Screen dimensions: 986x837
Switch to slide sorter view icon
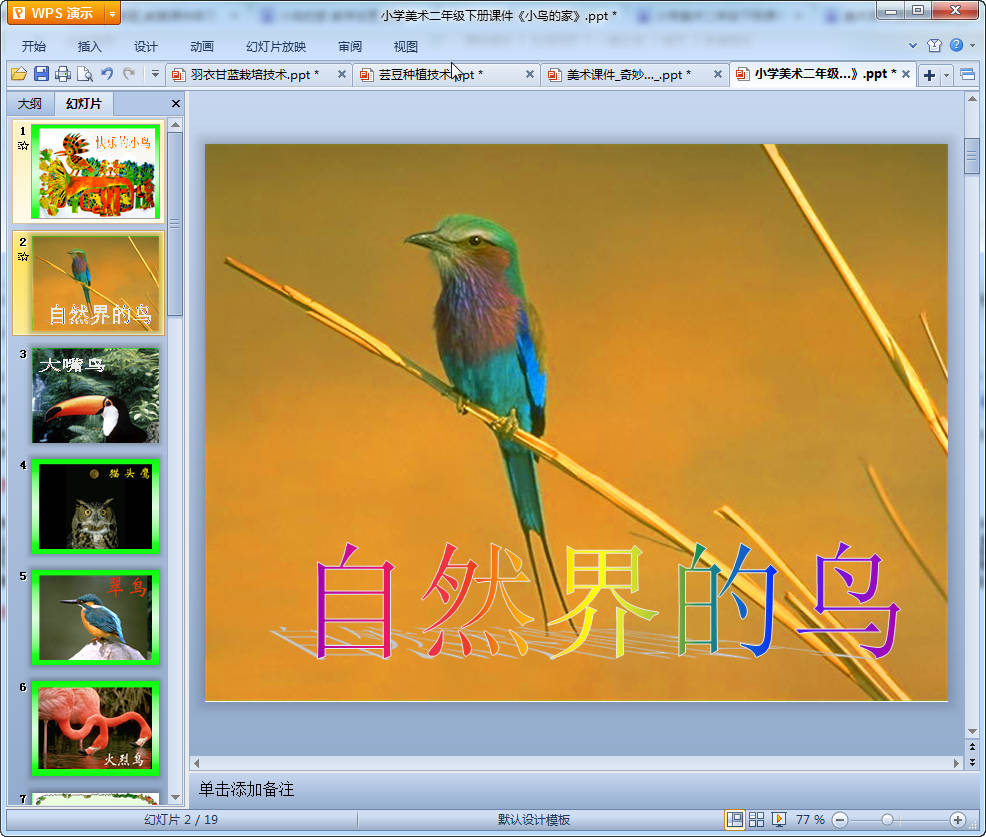click(756, 819)
